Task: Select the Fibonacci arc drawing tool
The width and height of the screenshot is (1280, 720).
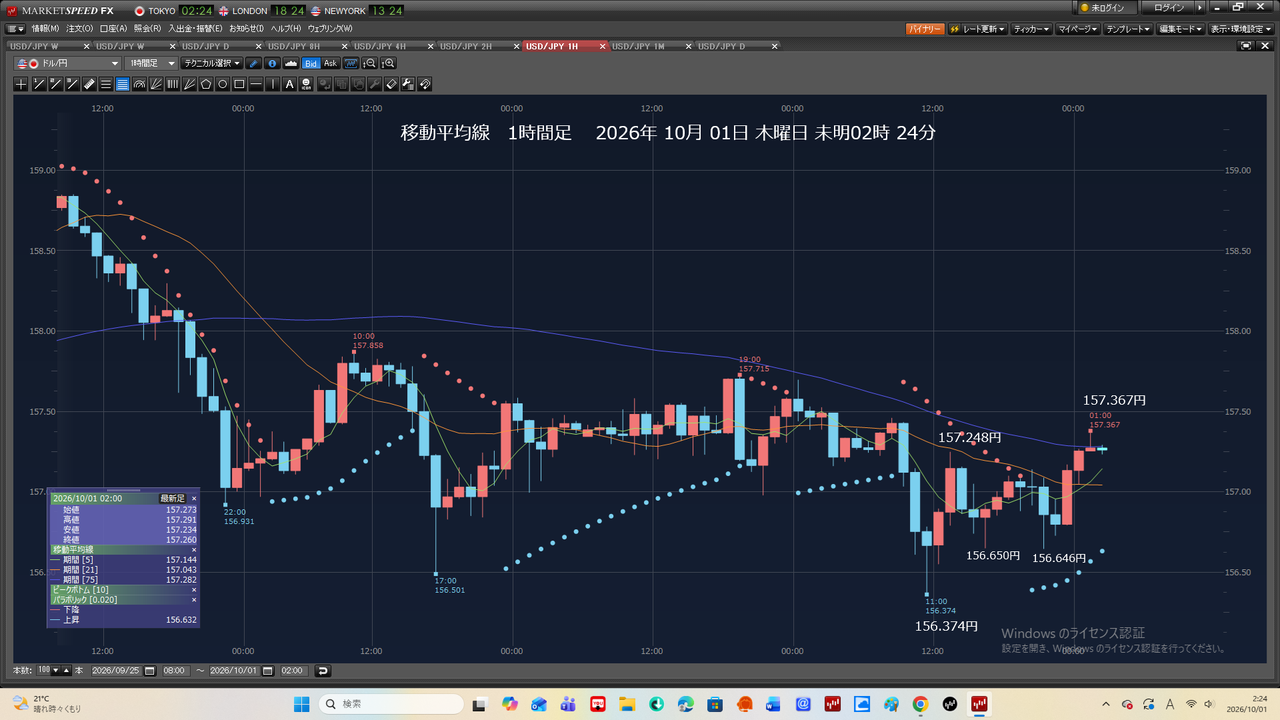Action: point(139,85)
